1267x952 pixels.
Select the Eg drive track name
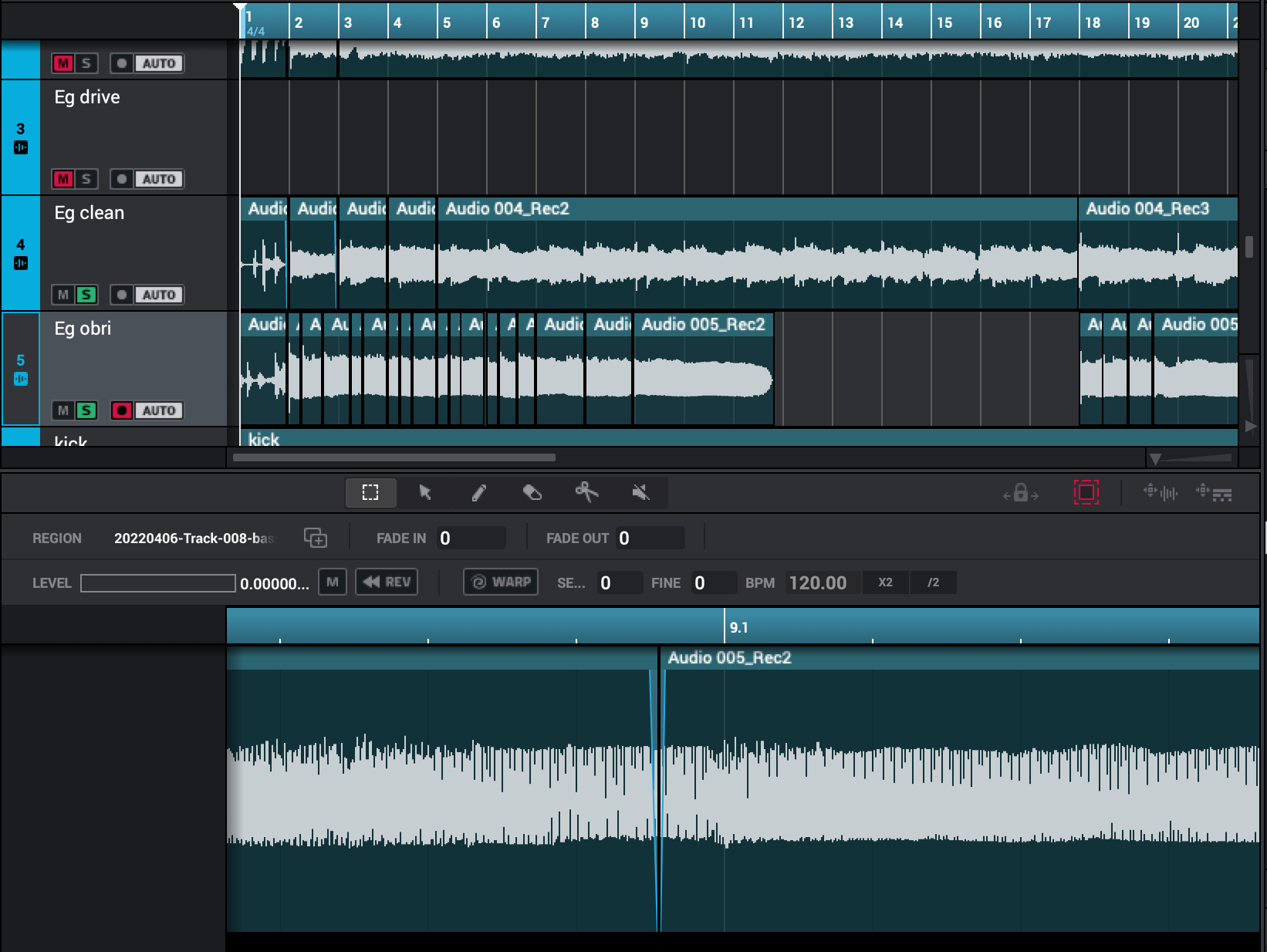(87, 97)
